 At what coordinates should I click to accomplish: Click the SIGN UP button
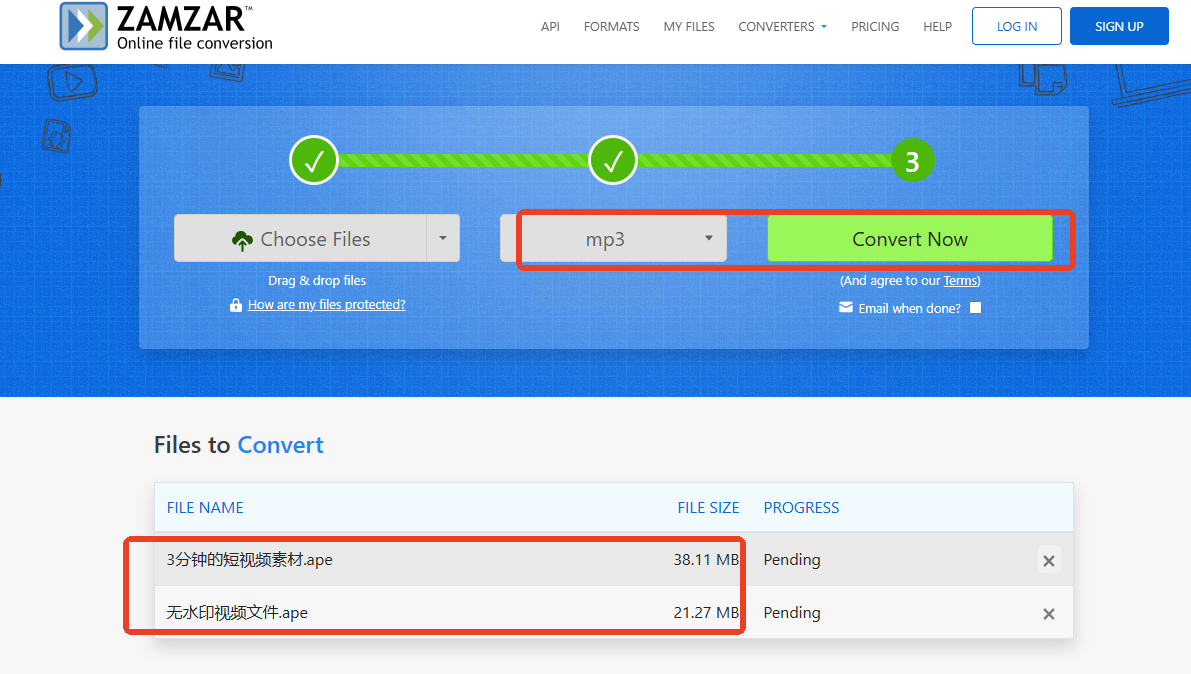pyautogui.click(x=1119, y=27)
